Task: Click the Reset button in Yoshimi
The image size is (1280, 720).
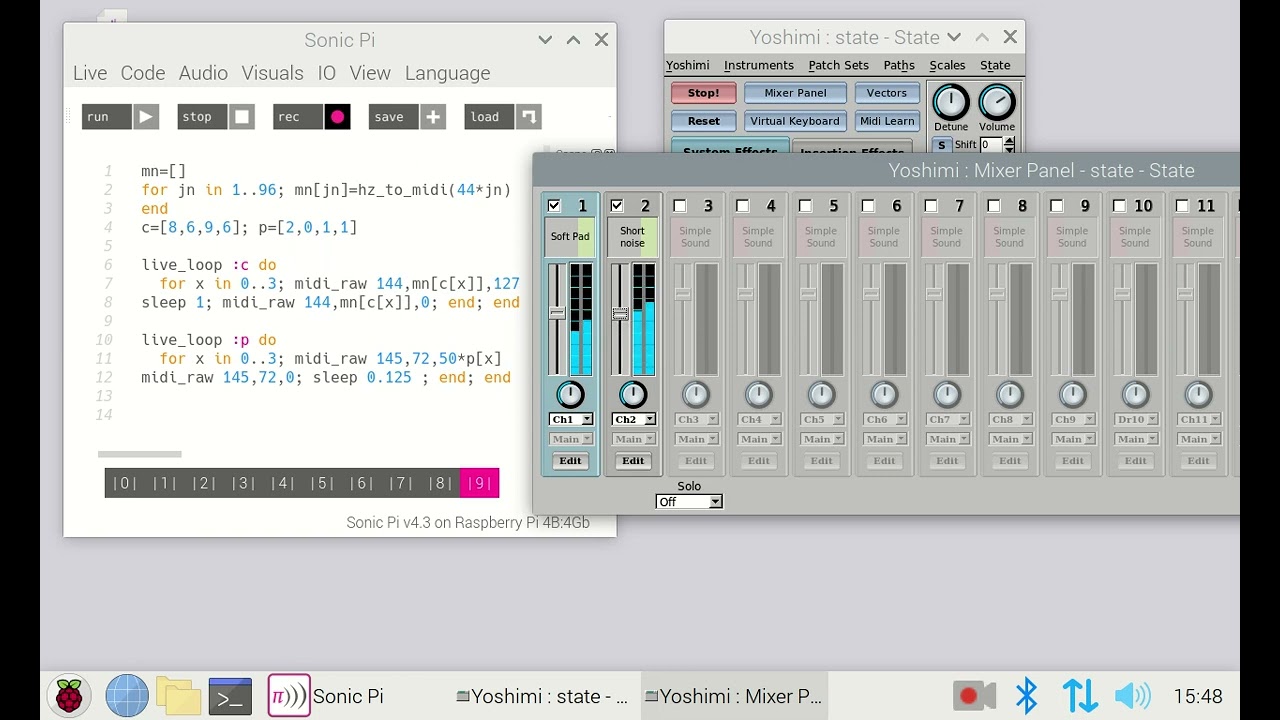Action: point(703,121)
